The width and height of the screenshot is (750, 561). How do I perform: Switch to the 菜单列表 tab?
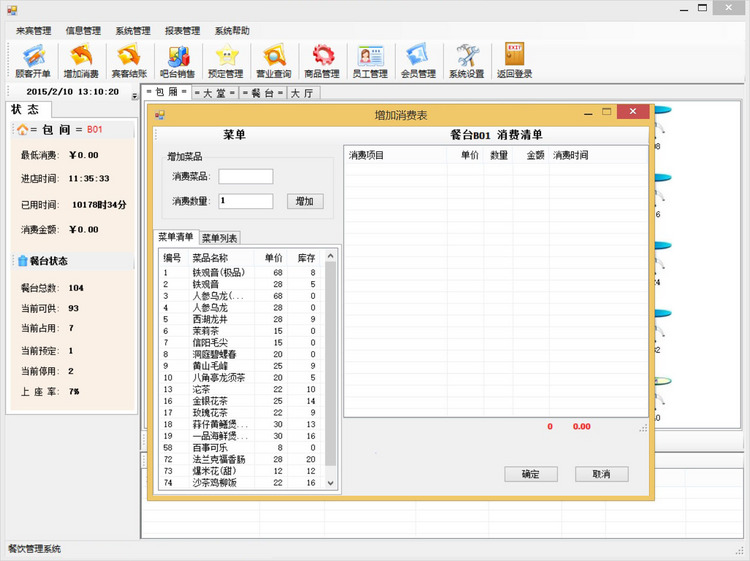point(219,238)
